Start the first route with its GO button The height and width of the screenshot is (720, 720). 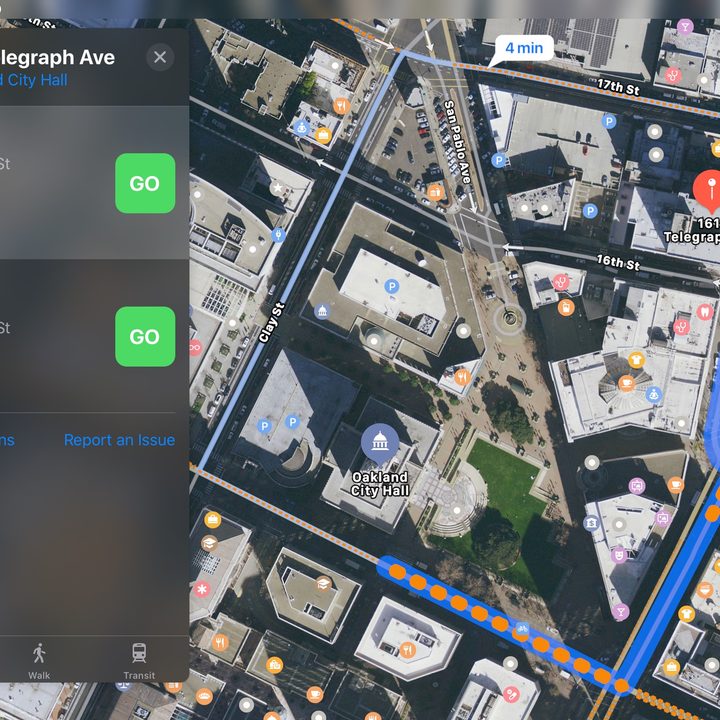coord(145,183)
